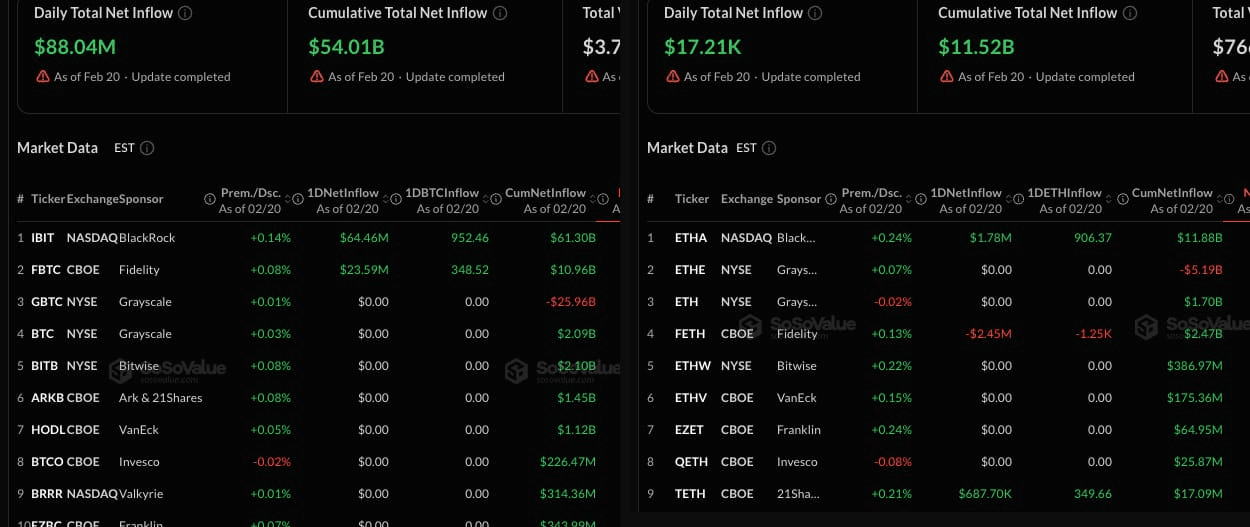Click info icon before Prem./Dsc. in Bitcoin table

coord(210,200)
